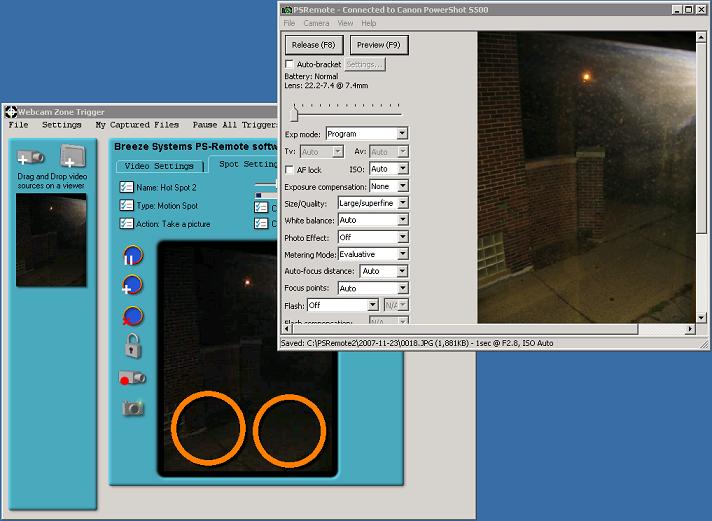
Task: Click the Preview (F9) button
Action: [x=379, y=45]
